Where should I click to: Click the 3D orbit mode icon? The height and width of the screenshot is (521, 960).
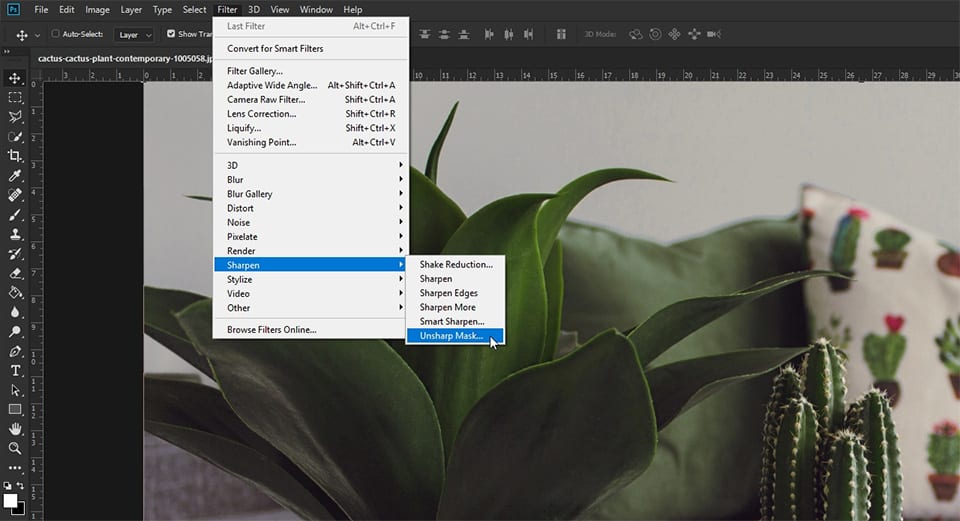click(x=636, y=34)
